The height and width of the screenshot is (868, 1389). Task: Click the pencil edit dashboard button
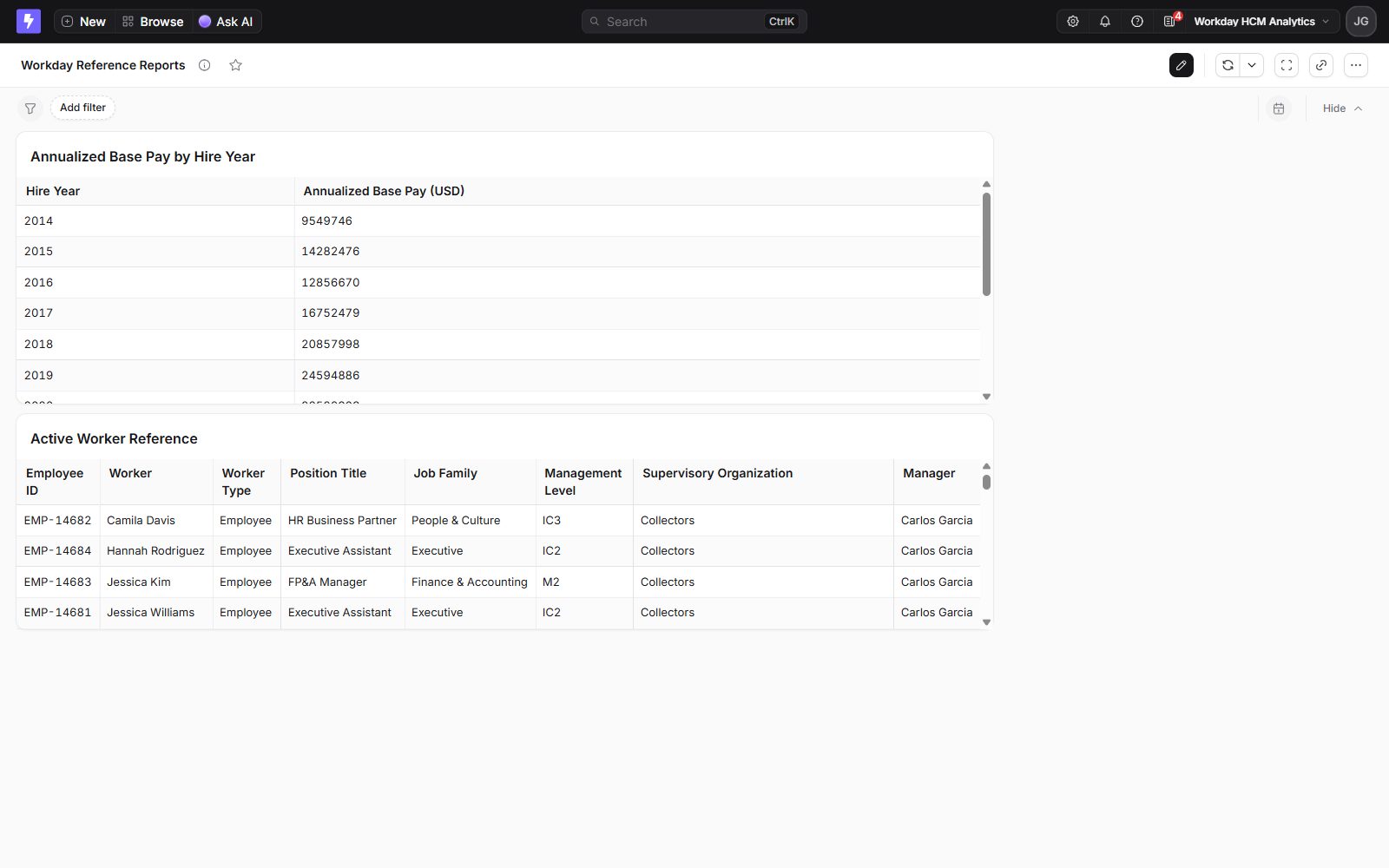tap(1182, 65)
